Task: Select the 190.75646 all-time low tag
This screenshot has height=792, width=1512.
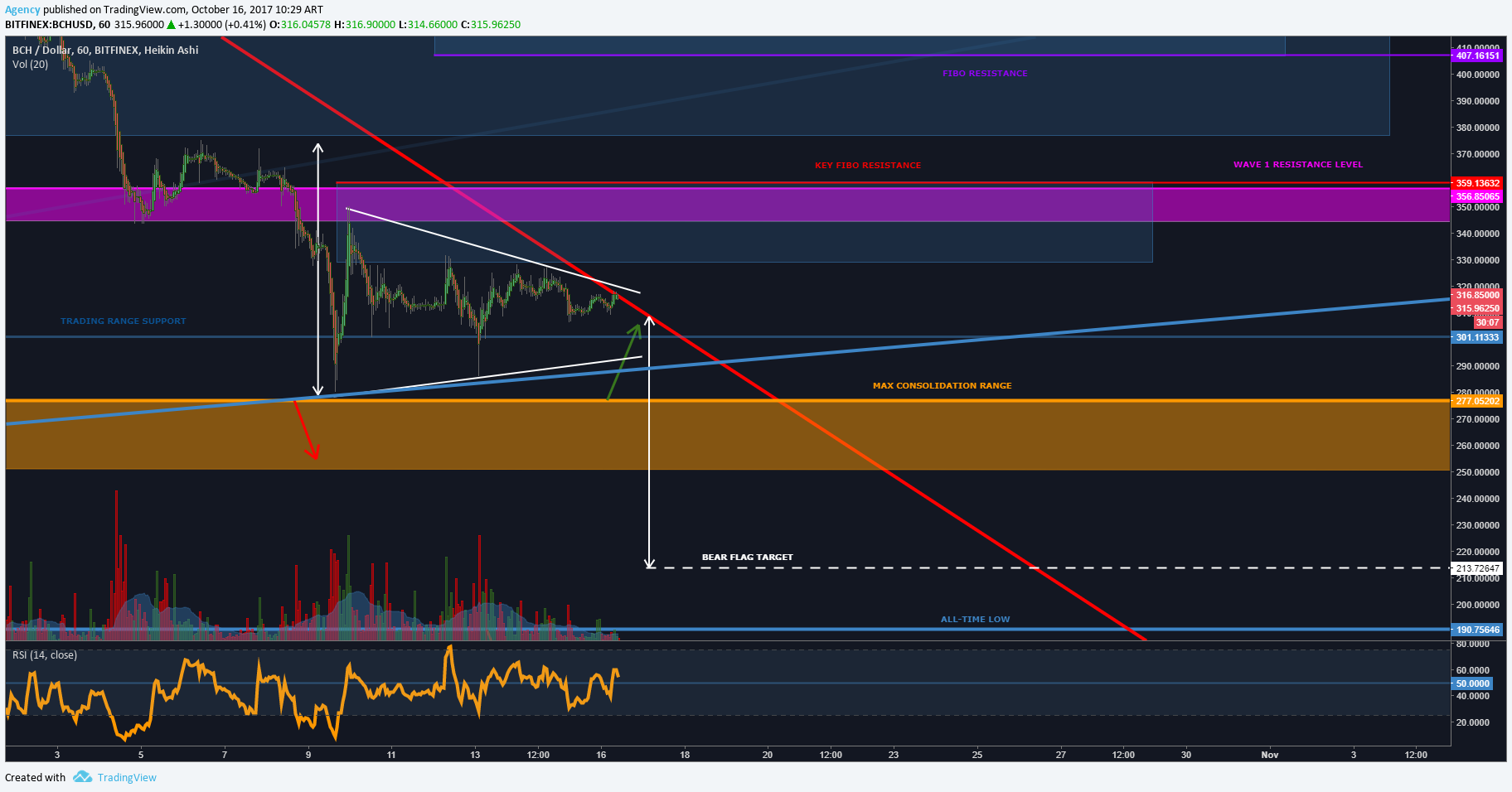Action: click(x=1477, y=630)
